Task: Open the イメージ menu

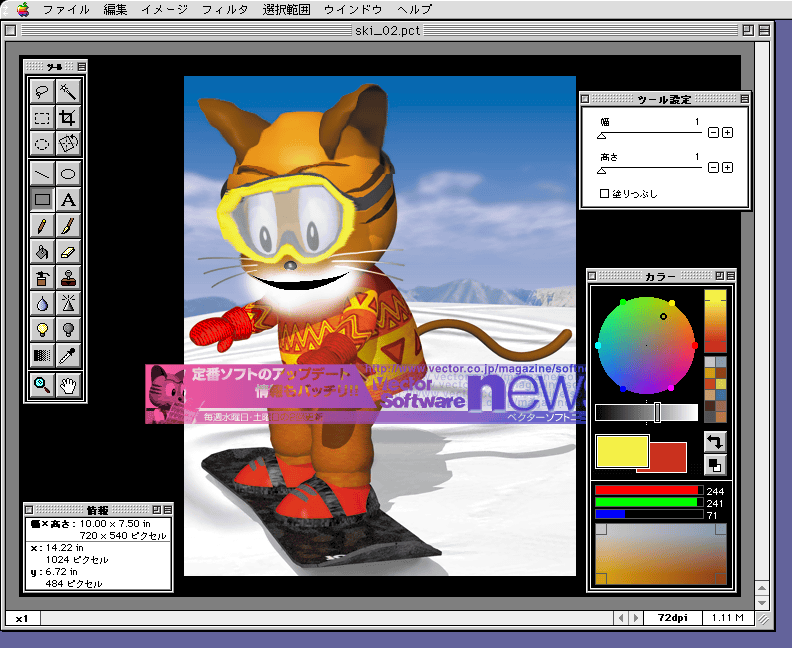Action: click(164, 9)
